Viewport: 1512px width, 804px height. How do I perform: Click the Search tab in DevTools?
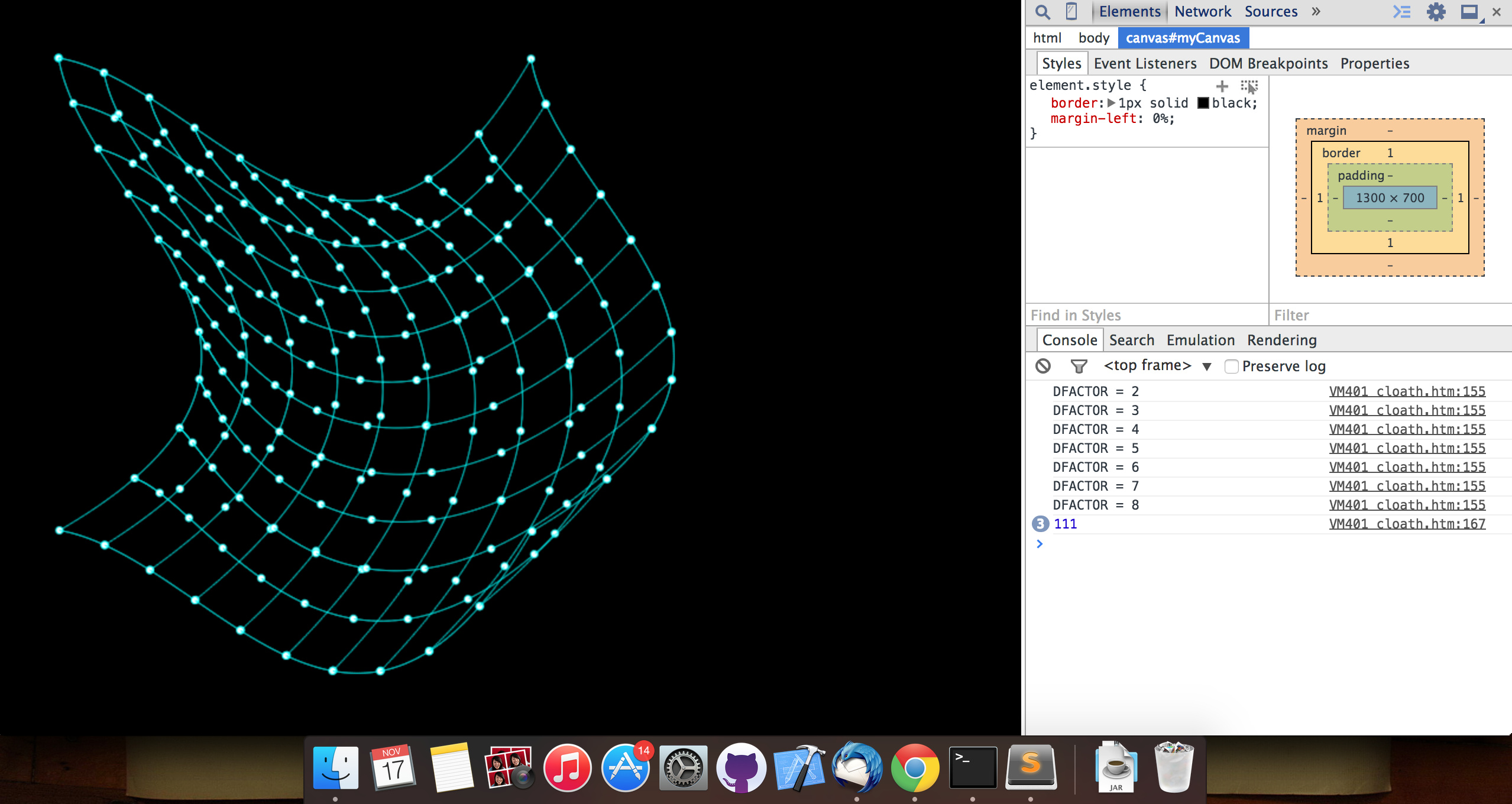coord(1131,339)
